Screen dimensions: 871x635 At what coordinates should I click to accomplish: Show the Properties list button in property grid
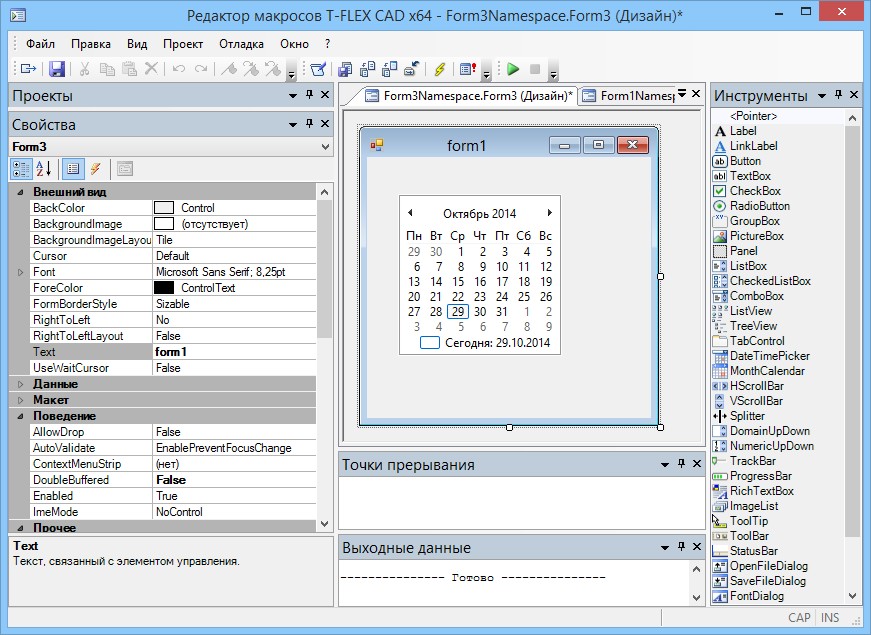tap(73, 169)
